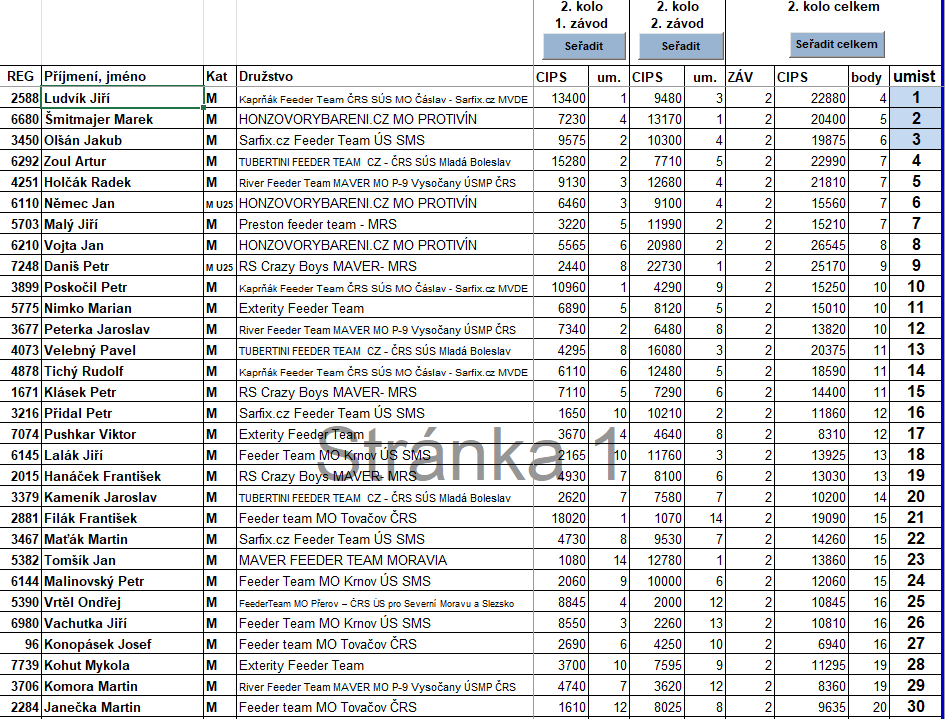Select the body column header
Screen dimensions: 945x719
pyautogui.click(x=868, y=77)
